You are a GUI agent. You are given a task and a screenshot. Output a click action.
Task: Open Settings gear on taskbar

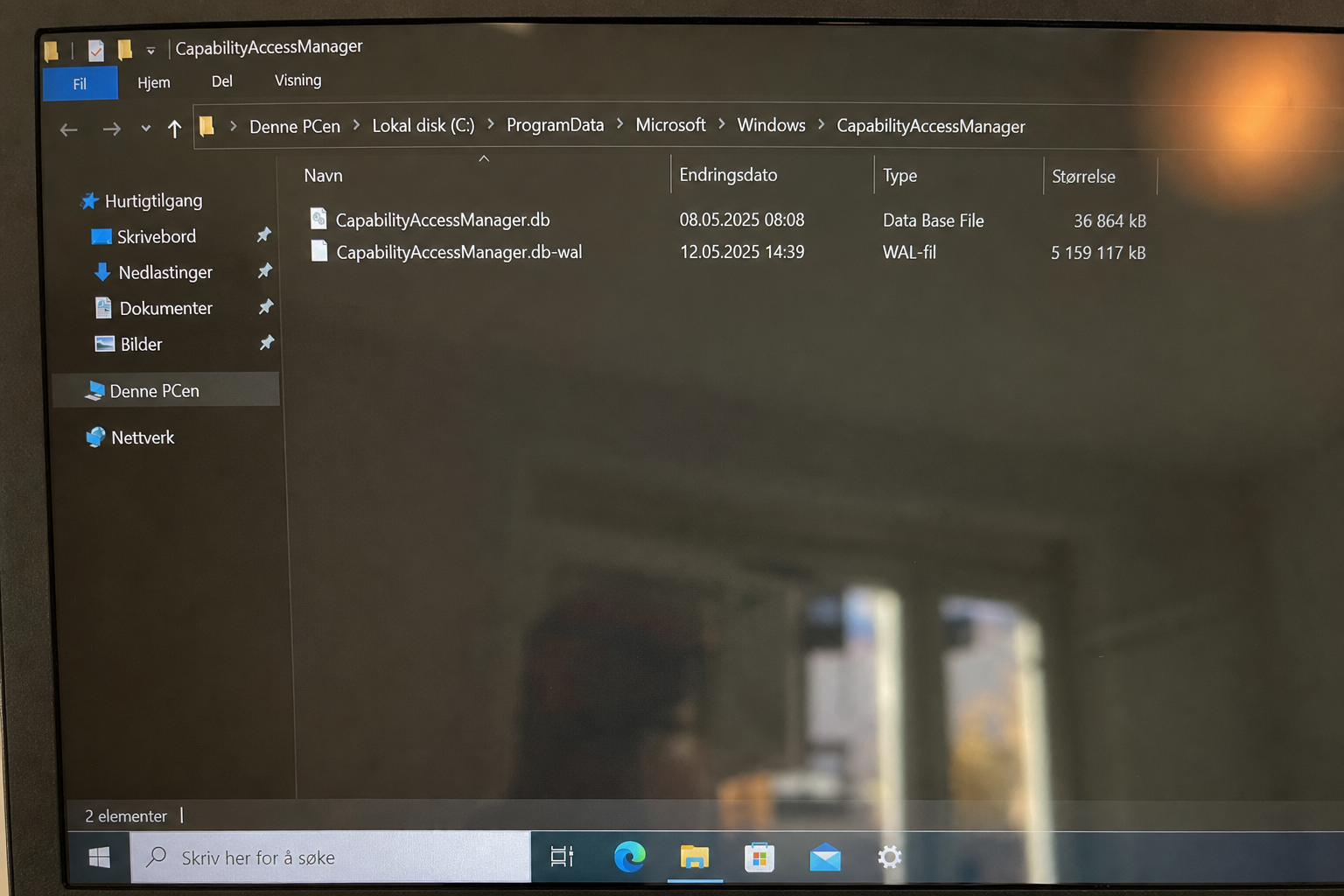pyautogui.click(x=889, y=857)
